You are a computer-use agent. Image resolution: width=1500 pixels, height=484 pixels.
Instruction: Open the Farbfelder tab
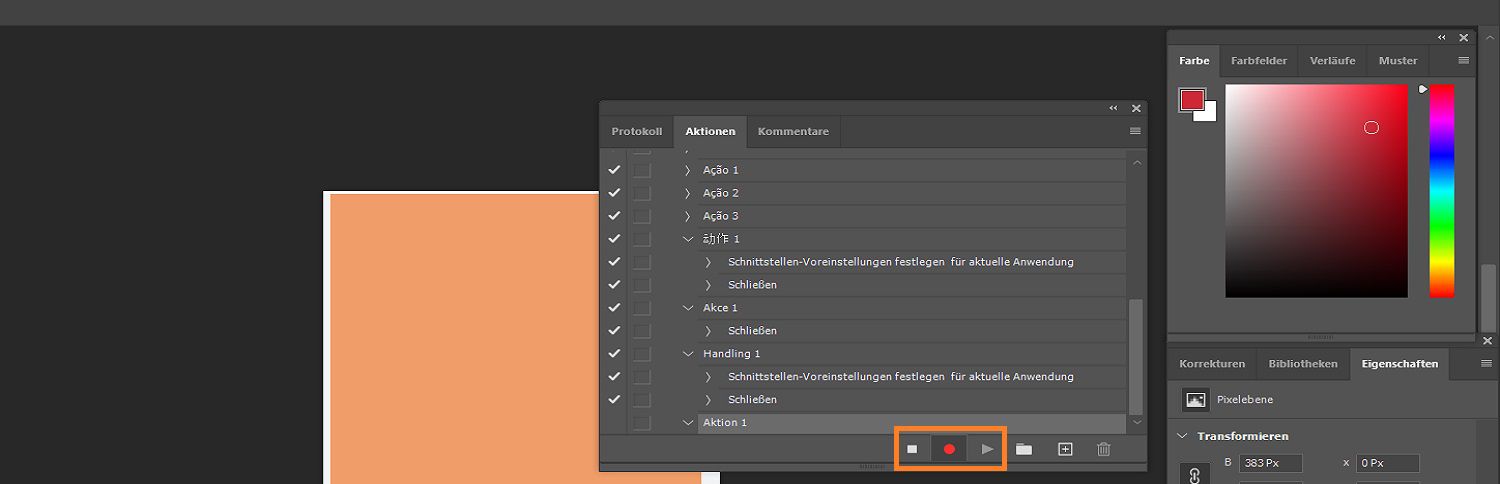tap(1258, 61)
